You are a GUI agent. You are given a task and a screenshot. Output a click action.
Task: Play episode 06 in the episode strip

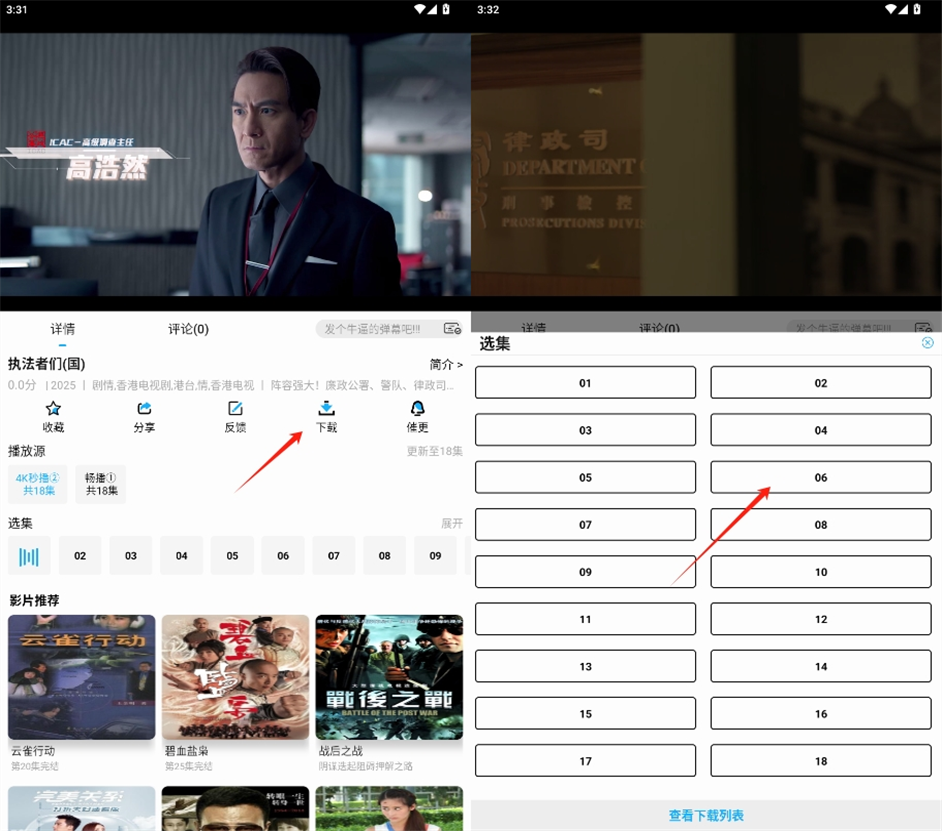283,556
